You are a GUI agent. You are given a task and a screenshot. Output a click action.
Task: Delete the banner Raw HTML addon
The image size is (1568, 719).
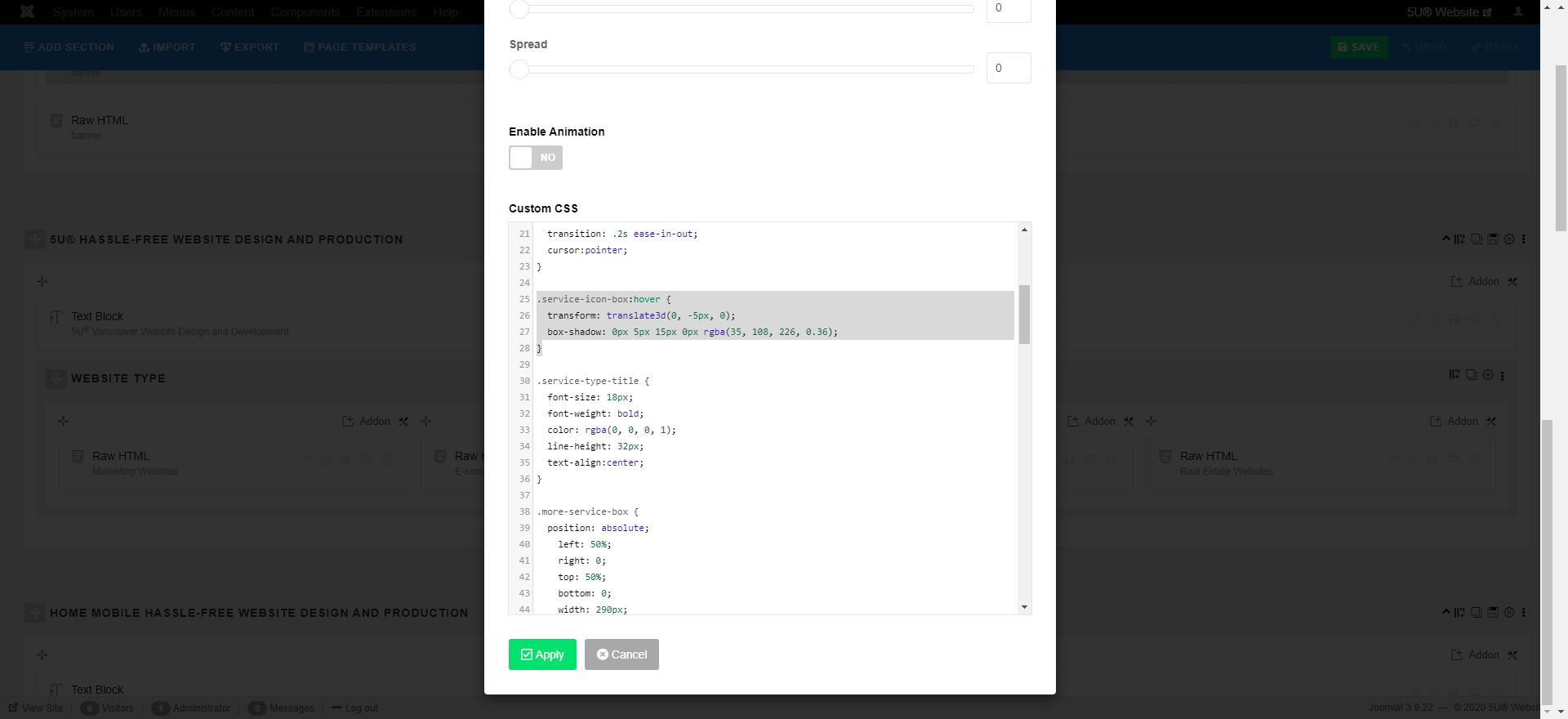1496,123
